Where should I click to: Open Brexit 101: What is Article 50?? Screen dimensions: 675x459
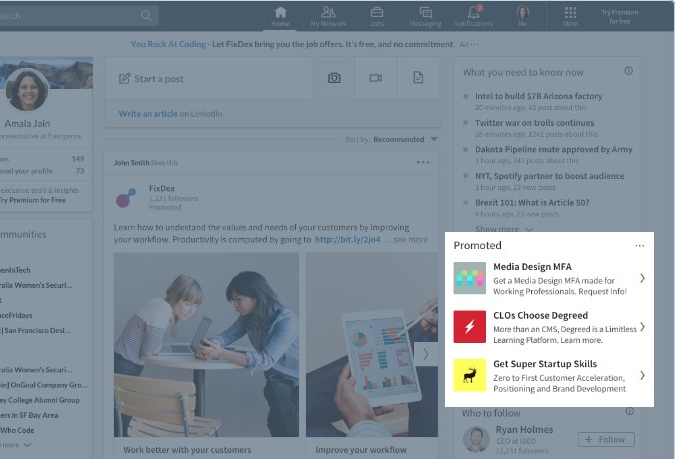click(532, 203)
